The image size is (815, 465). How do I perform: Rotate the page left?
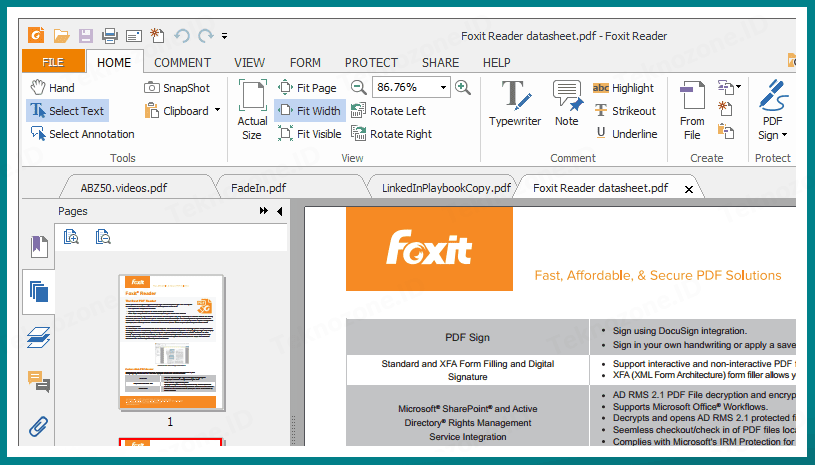point(388,111)
